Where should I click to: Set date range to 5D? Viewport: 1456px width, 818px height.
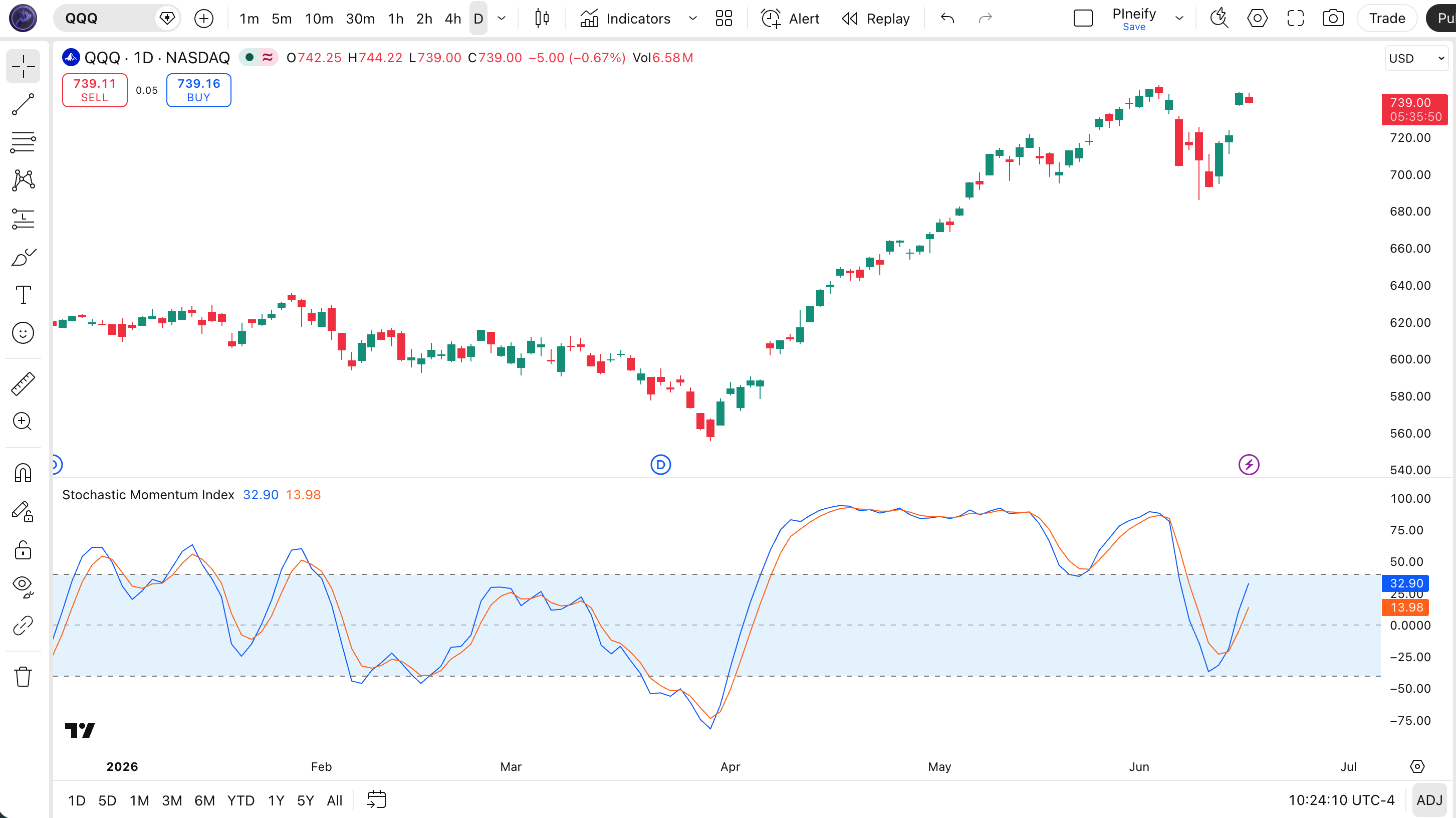107,800
